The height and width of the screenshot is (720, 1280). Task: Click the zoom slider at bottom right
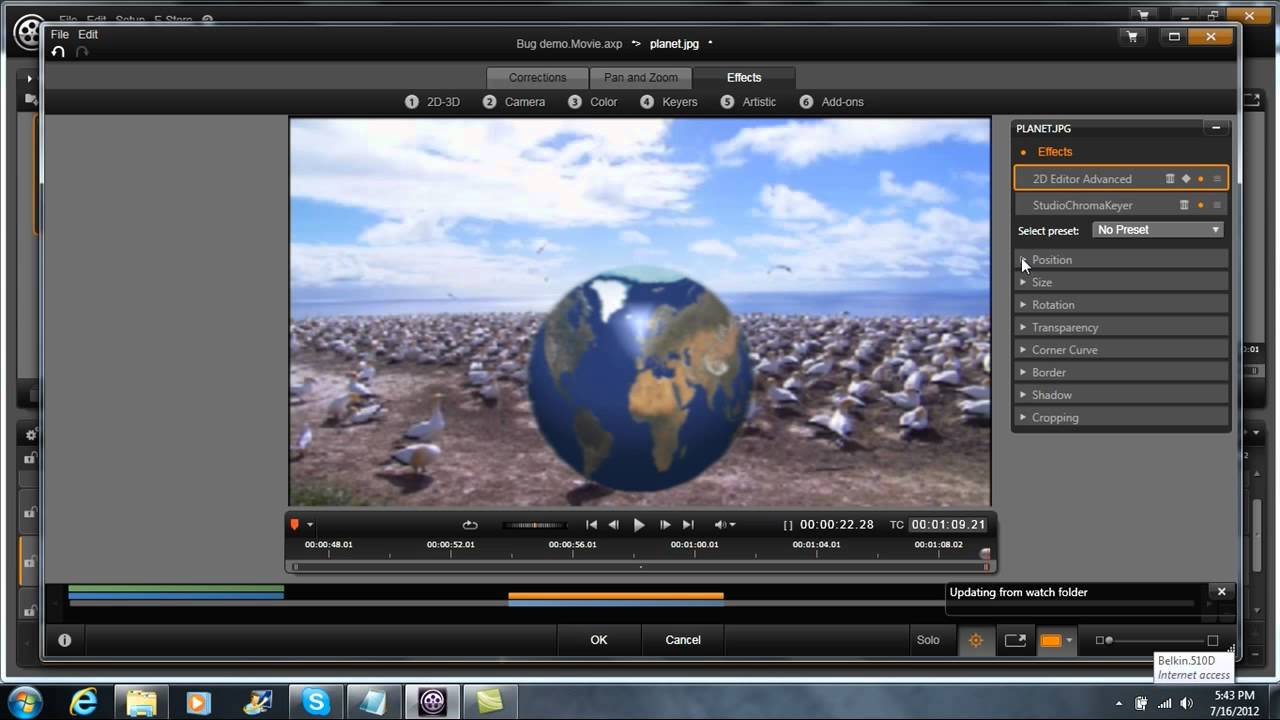(x=1157, y=640)
